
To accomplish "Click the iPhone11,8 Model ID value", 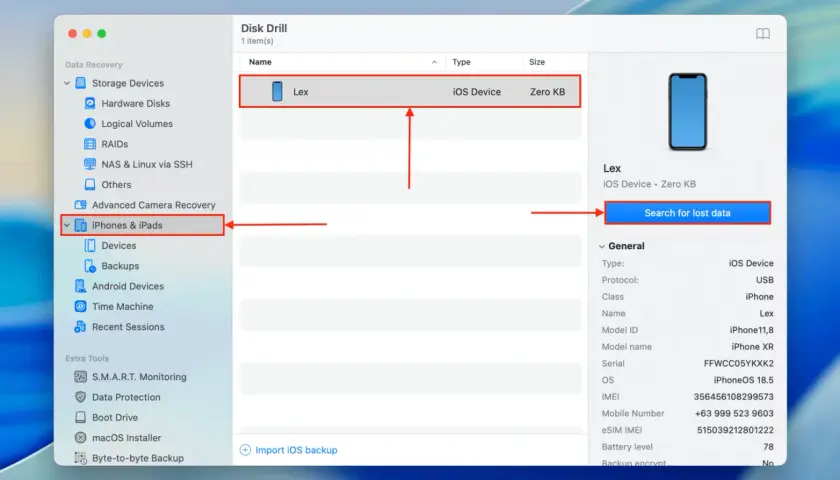I will point(752,331).
